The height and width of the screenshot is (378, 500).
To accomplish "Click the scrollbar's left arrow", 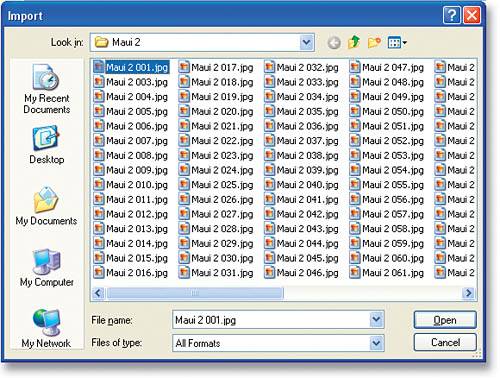I will click(98, 293).
